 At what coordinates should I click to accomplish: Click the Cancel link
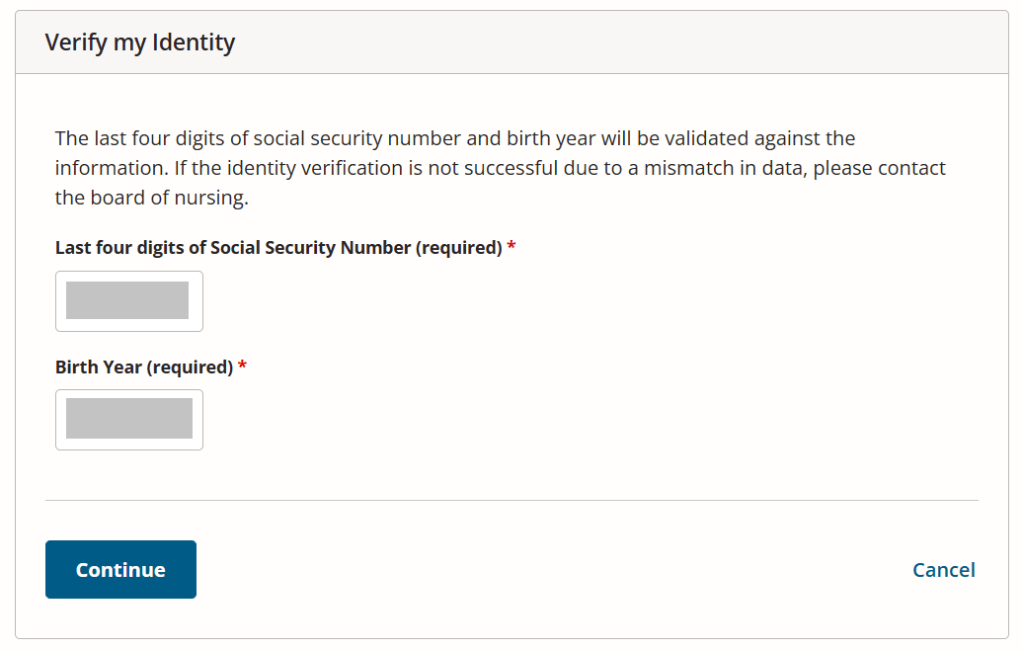[943, 570]
